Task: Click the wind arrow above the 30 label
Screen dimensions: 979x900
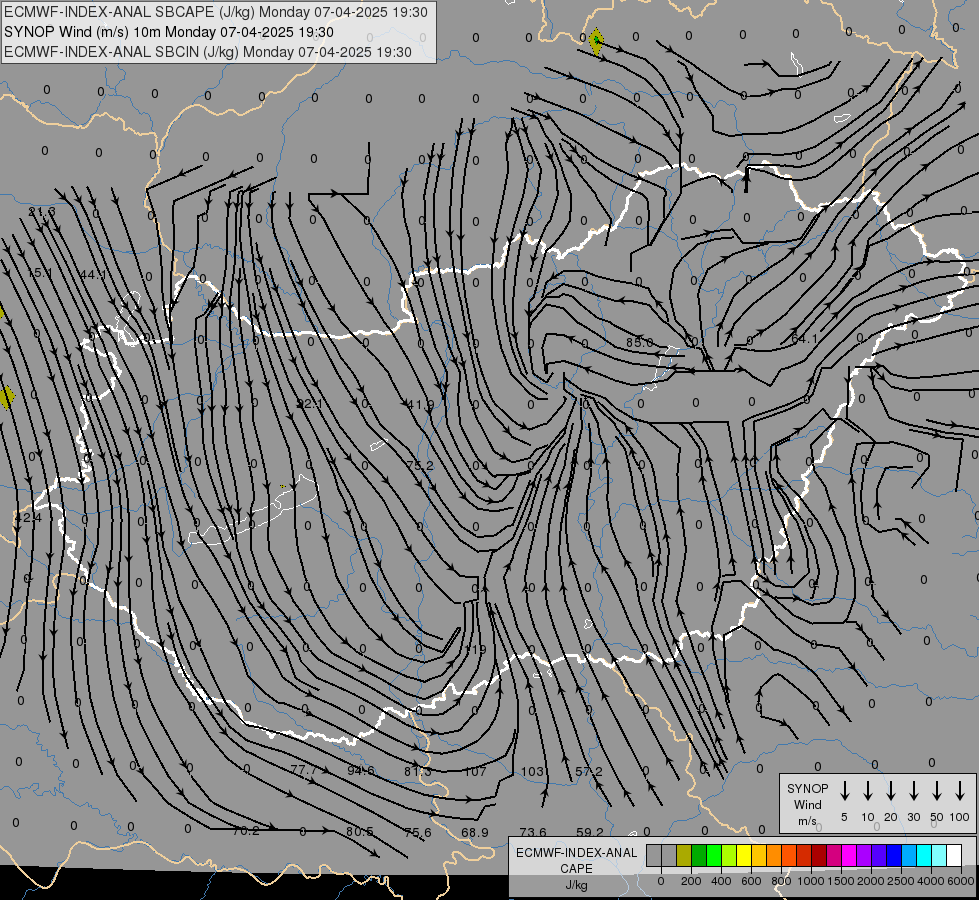Action: 914,791
